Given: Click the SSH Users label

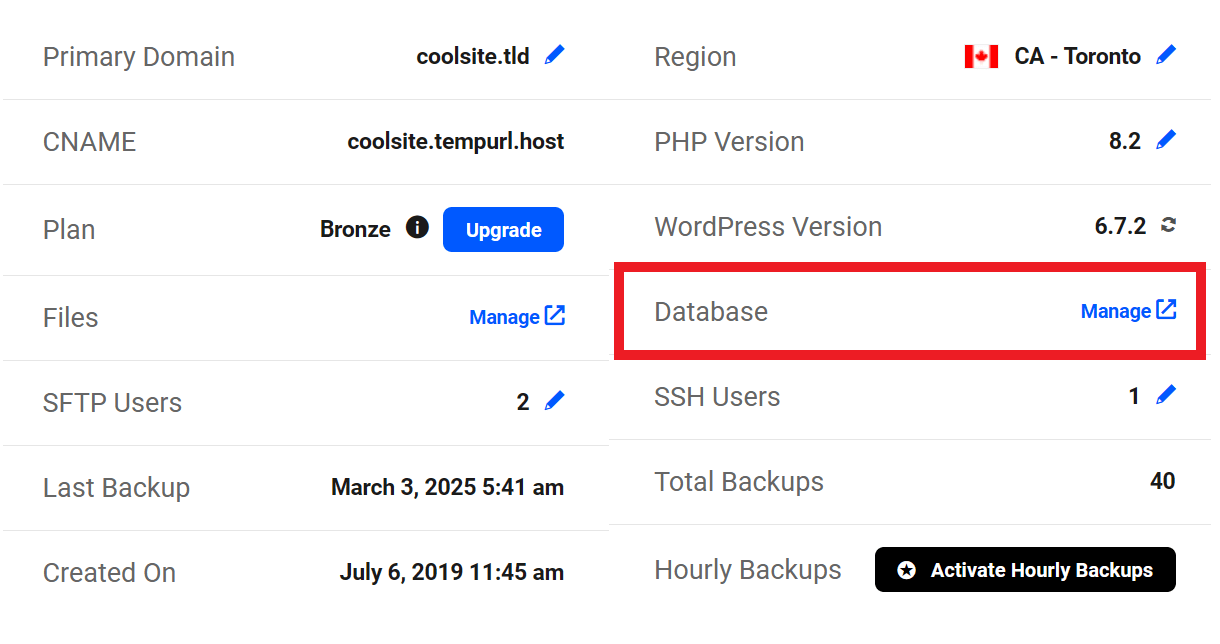Looking at the screenshot, I should coord(717,397).
